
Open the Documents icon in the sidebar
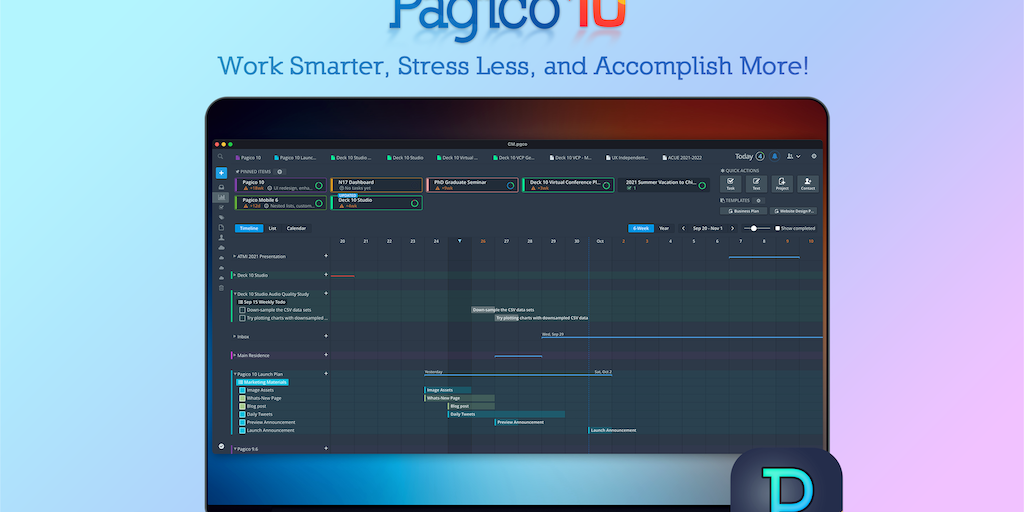(x=221, y=227)
